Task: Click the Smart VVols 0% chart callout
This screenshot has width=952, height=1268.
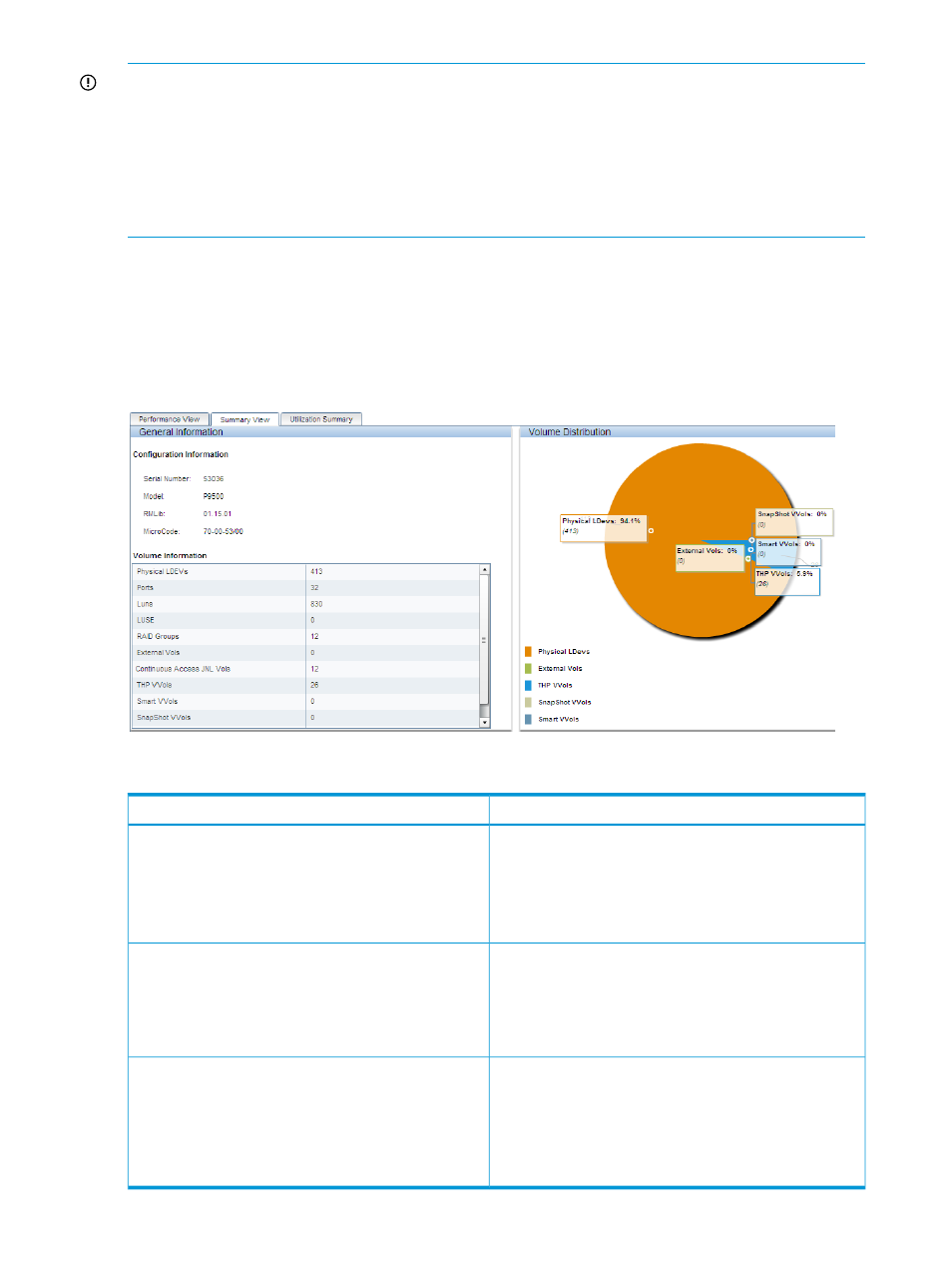Action: (788, 552)
